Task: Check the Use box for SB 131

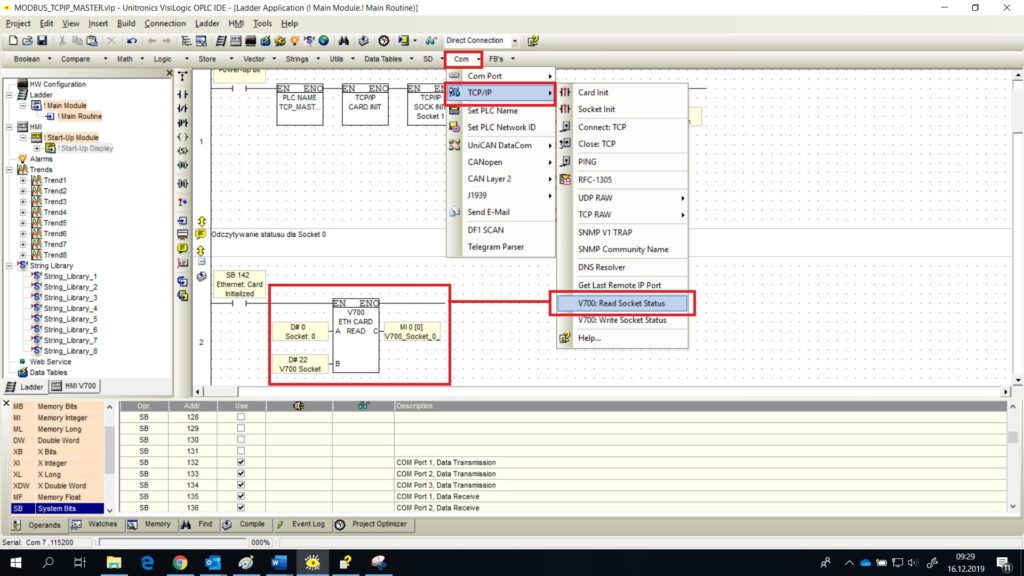Action: click(x=241, y=451)
